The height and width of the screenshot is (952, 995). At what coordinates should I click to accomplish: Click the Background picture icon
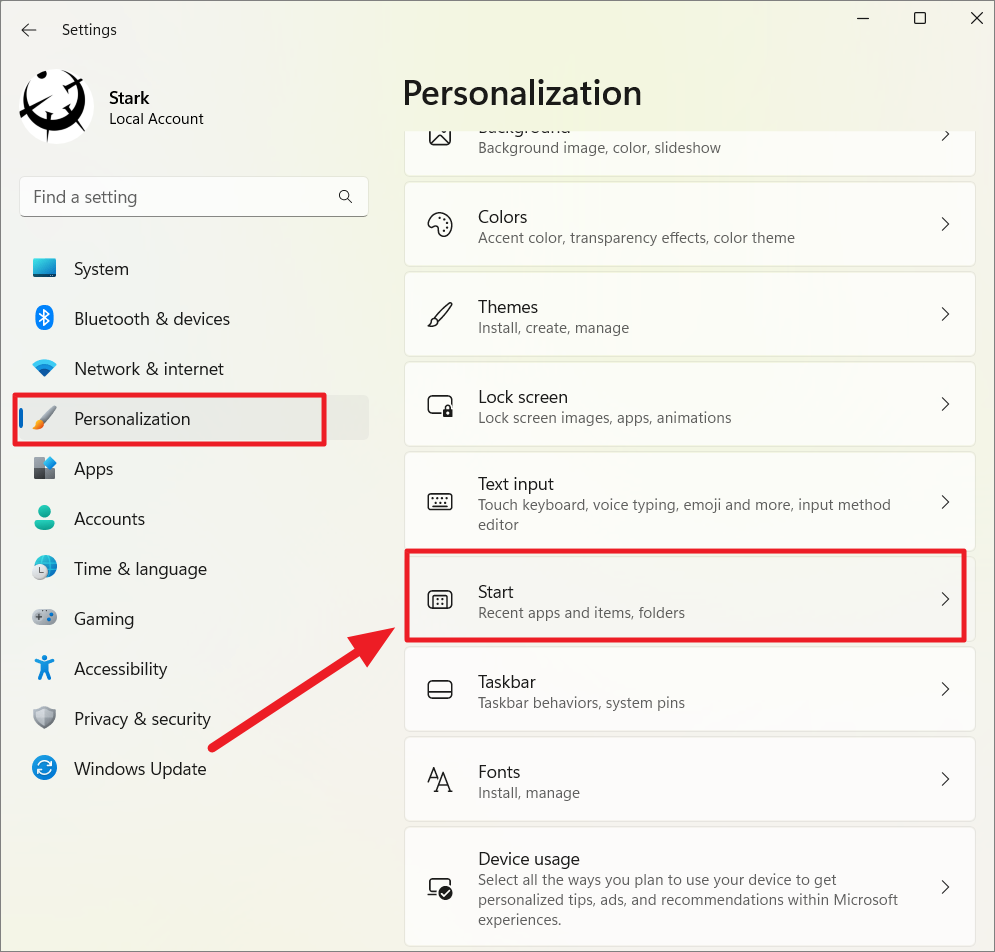point(440,137)
